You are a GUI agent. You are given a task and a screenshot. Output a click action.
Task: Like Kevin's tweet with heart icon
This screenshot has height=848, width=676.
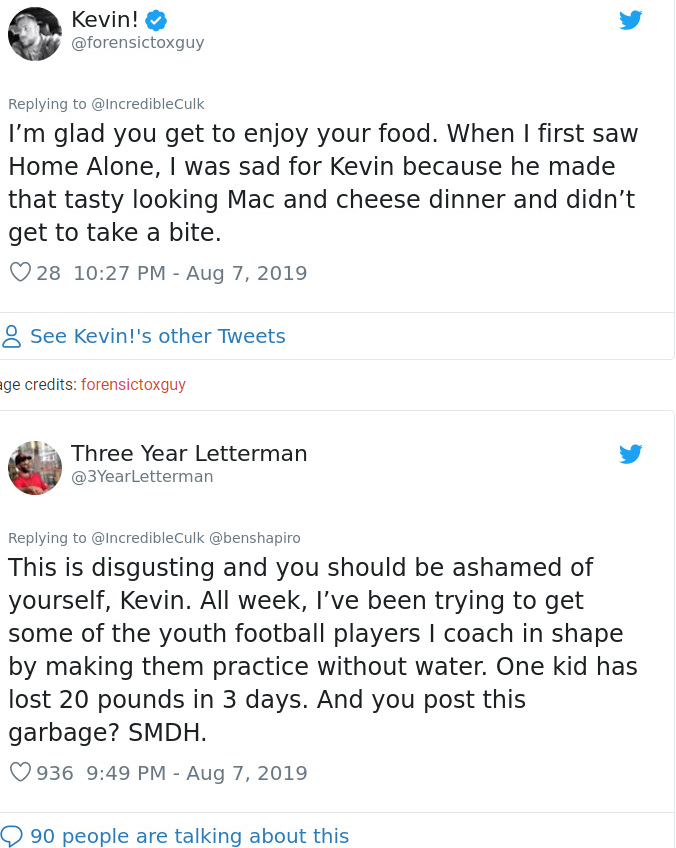pos(20,272)
